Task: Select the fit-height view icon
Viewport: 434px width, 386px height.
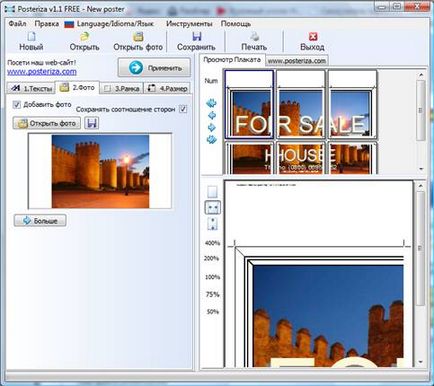Action: click(212, 224)
